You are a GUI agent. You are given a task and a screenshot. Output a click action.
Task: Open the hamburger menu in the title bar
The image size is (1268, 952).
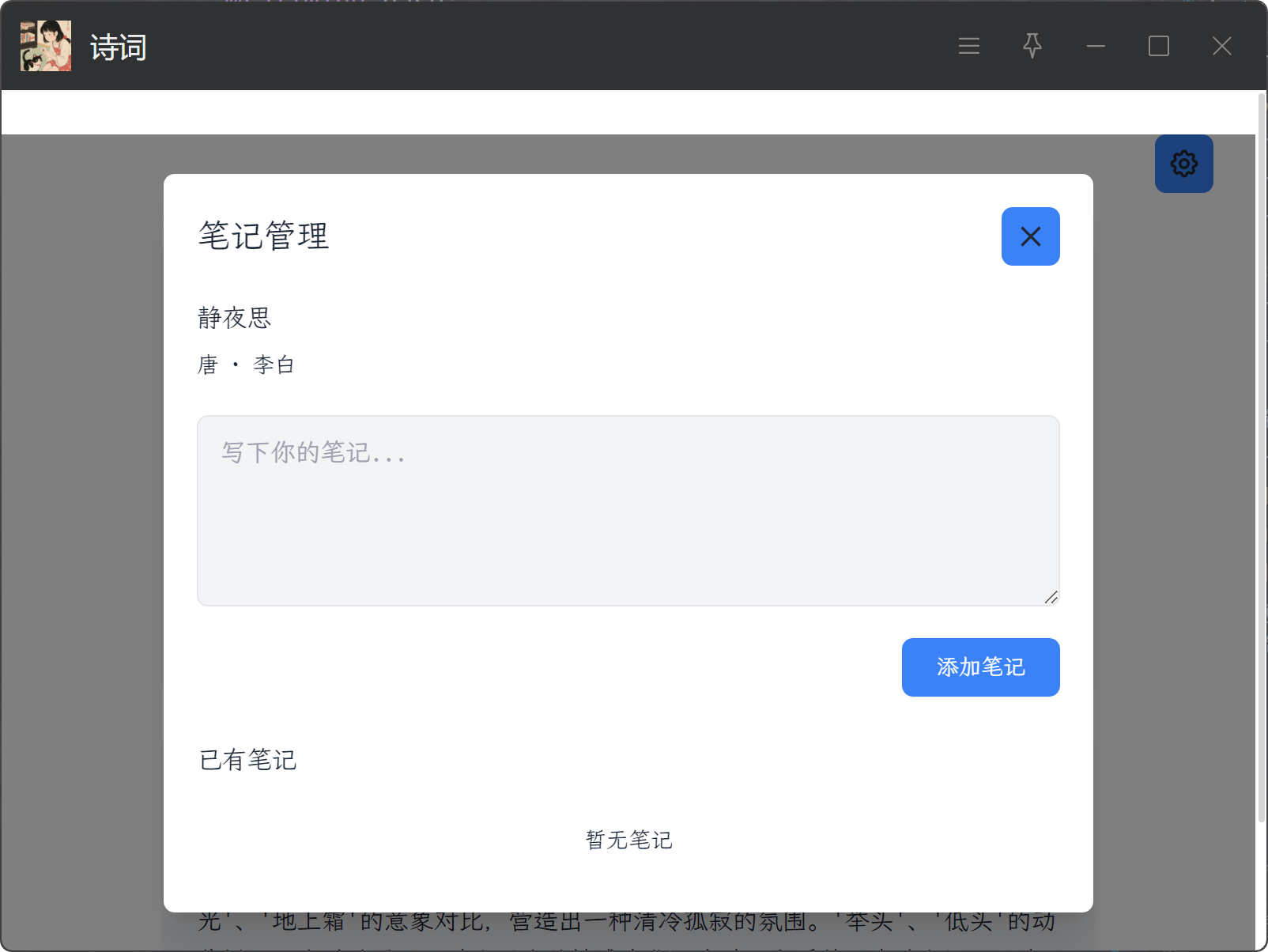(x=969, y=46)
